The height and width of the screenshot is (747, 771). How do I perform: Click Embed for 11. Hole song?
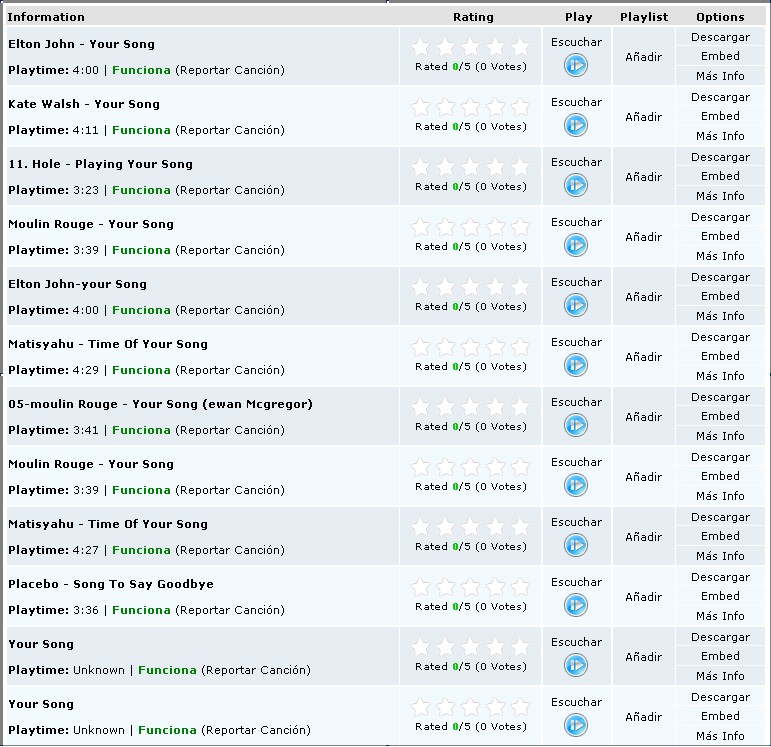click(x=720, y=176)
